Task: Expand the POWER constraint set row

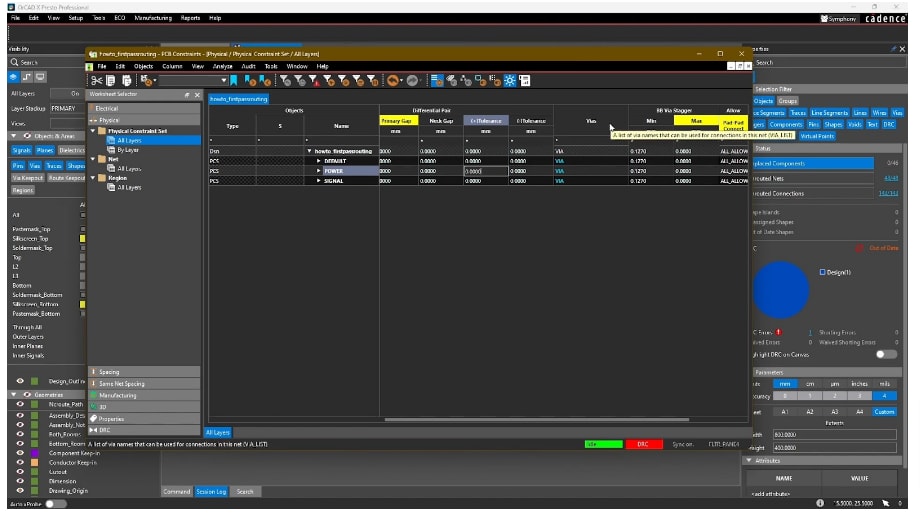Action: [319, 171]
